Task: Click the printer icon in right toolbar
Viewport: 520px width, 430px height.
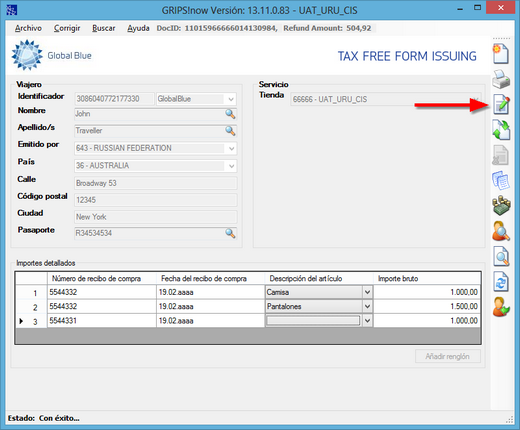Action: click(501, 79)
